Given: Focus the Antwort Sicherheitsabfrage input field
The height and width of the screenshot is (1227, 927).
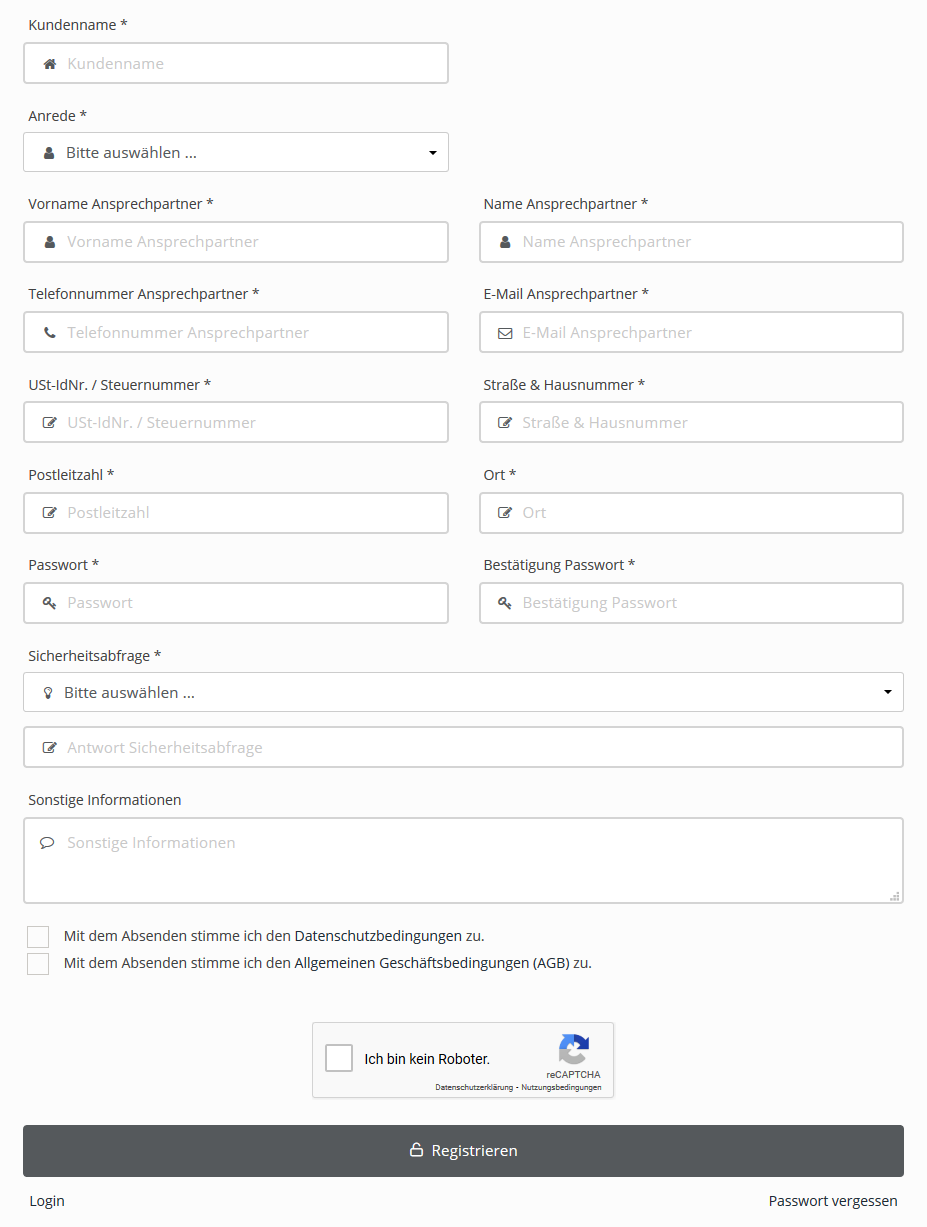Looking at the screenshot, I should pyautogui.click(x=463, y=748).
